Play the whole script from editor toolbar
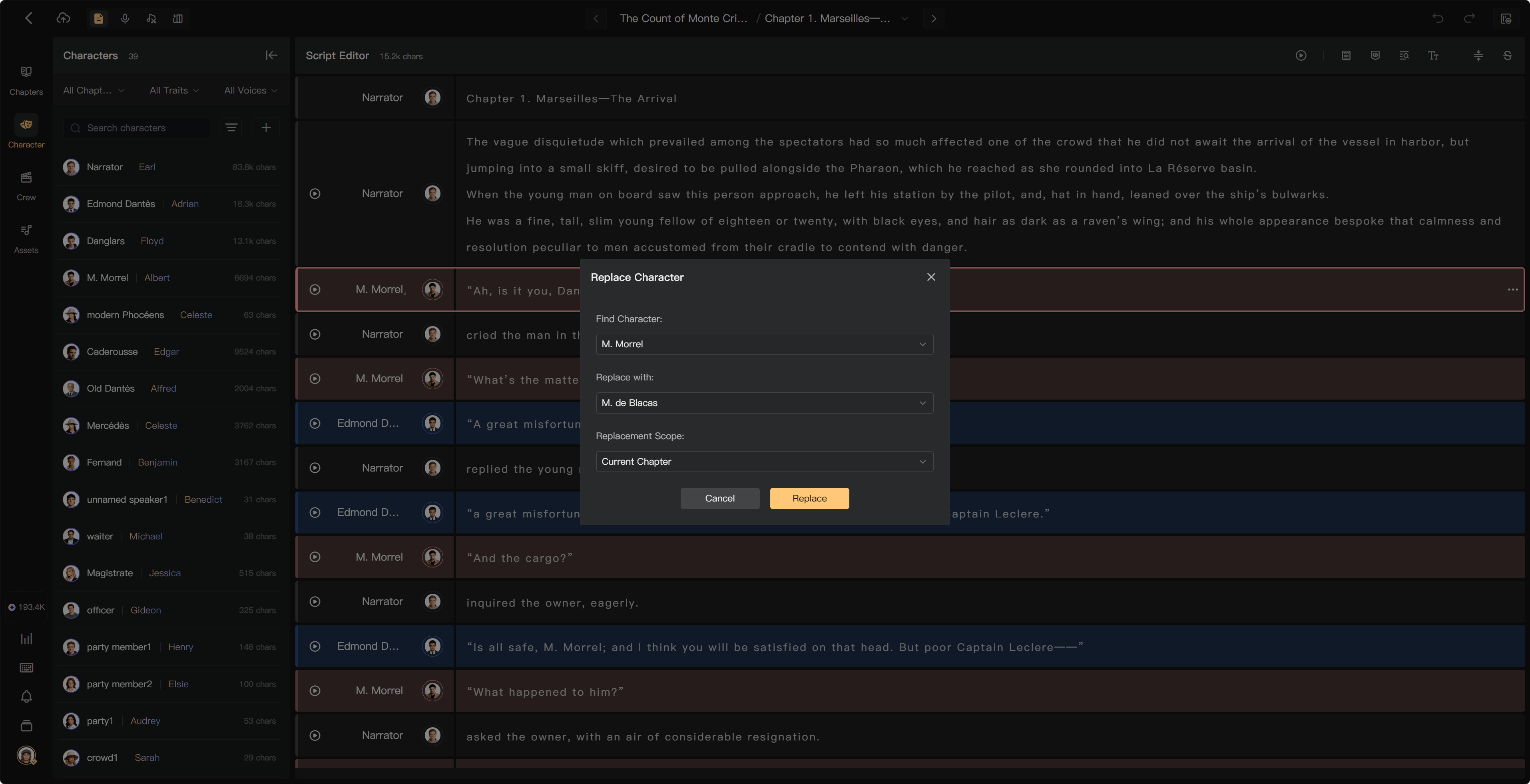 [x=1301, y=55]
